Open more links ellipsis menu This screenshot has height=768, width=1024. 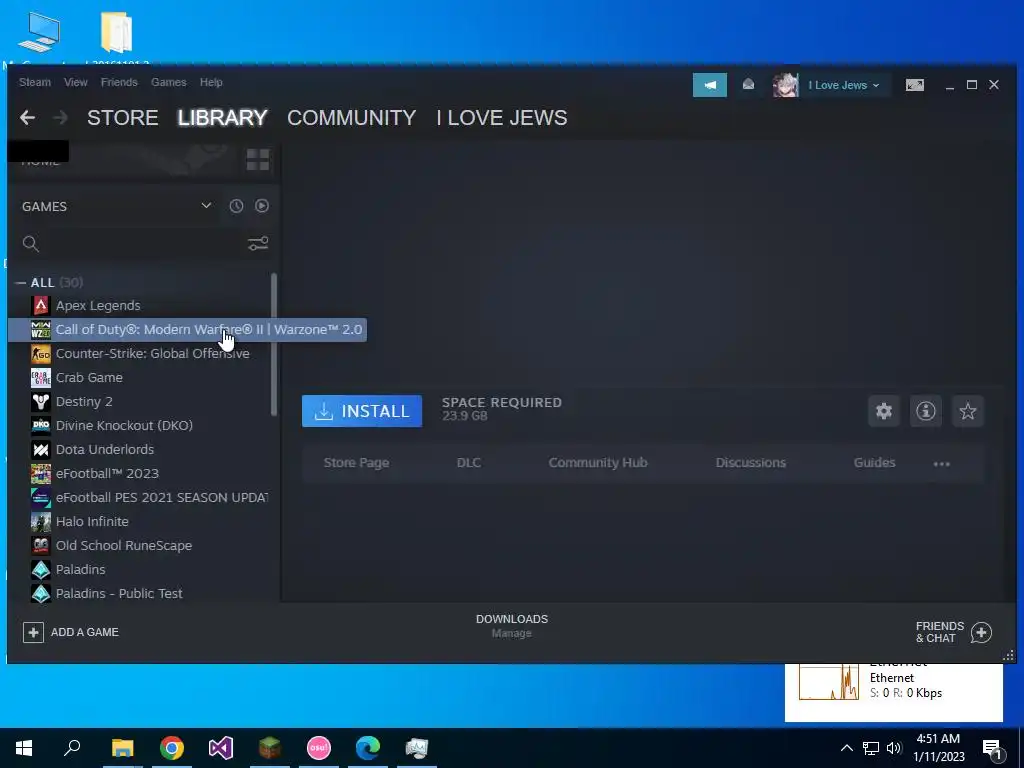tap(942, 464)
